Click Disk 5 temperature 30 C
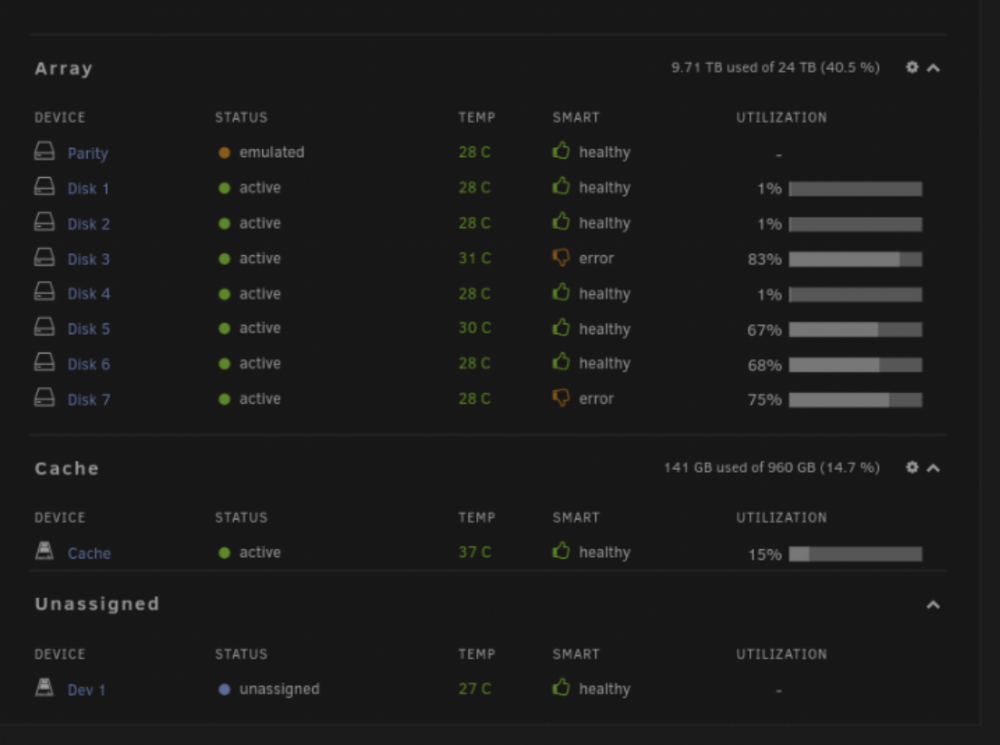The width and height of the screenshot is (1000, 745). [475, 328]
